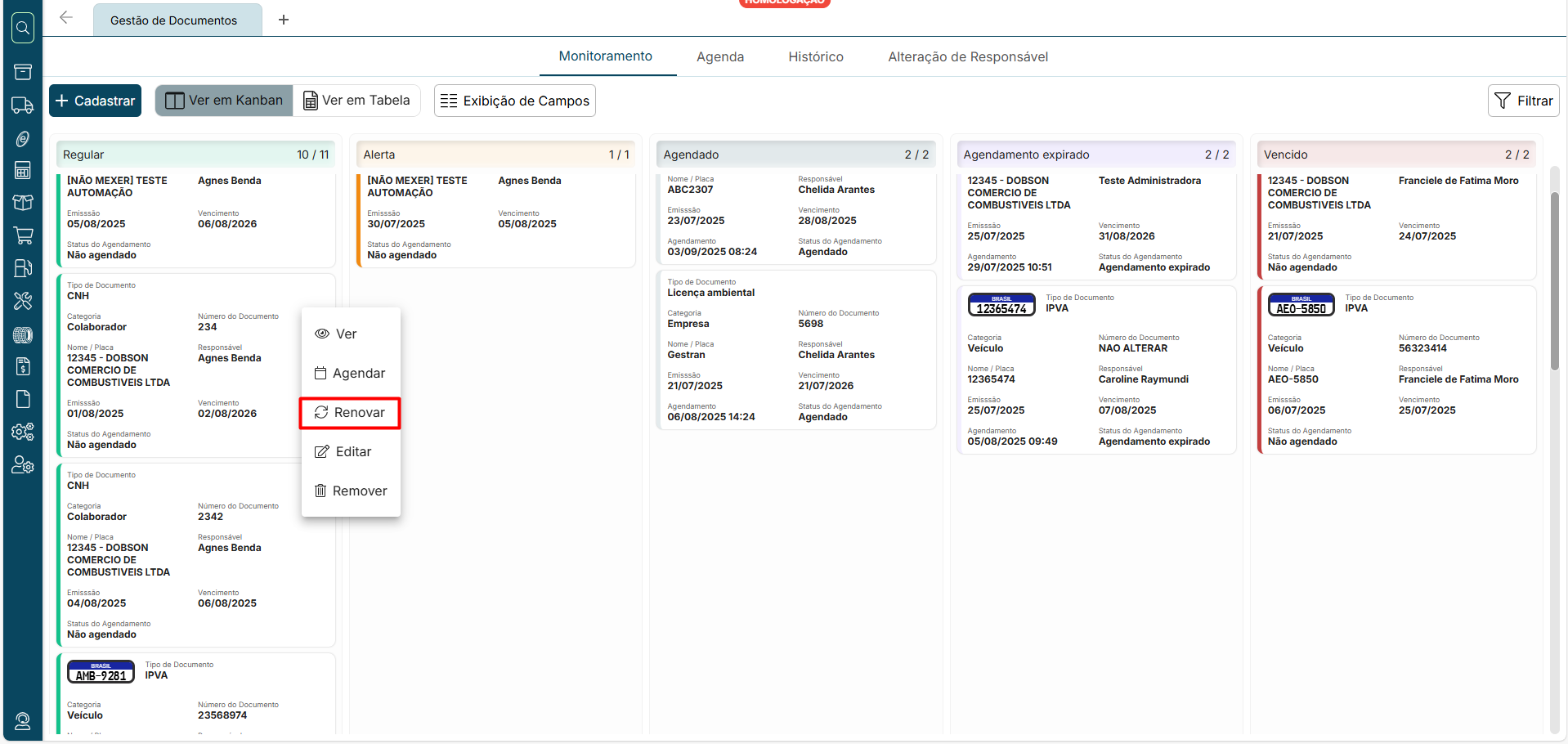1568x744 pixels.
Task: Open the tires sidebar icon
Action: coord(23,334)
